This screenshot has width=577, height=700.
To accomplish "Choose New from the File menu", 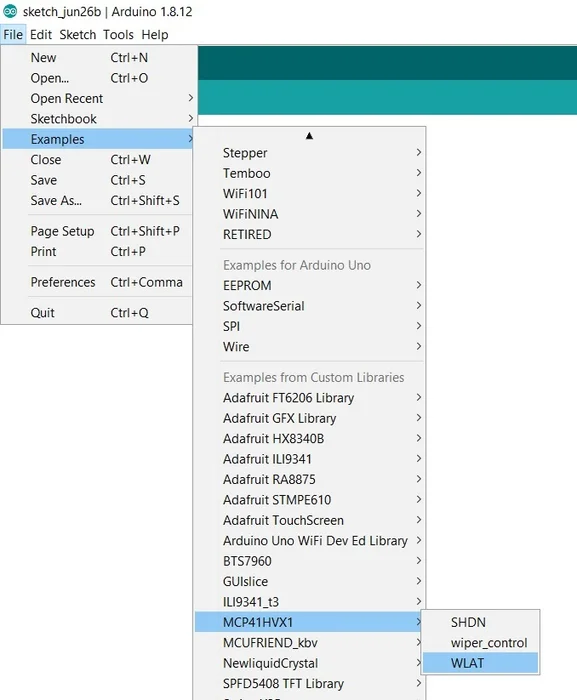I will (99, 58).
